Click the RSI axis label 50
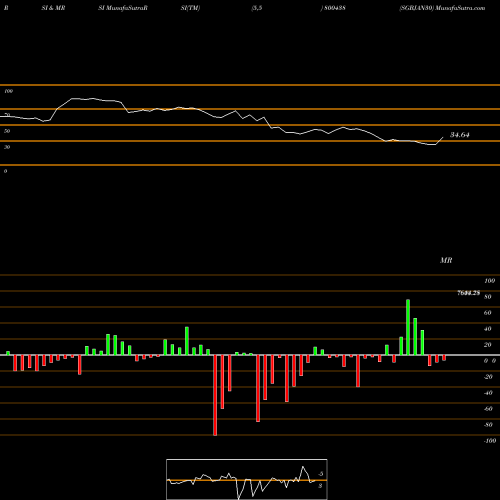500x500 pixels. (7, 131)
